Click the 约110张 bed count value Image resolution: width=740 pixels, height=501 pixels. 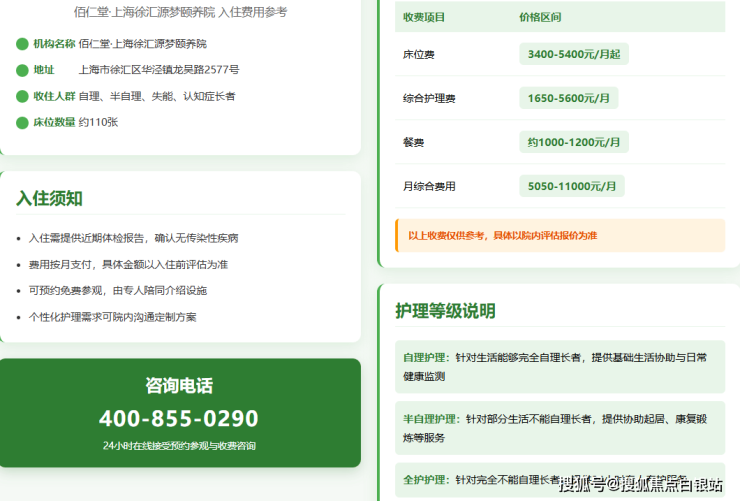(x=99, y=122)
